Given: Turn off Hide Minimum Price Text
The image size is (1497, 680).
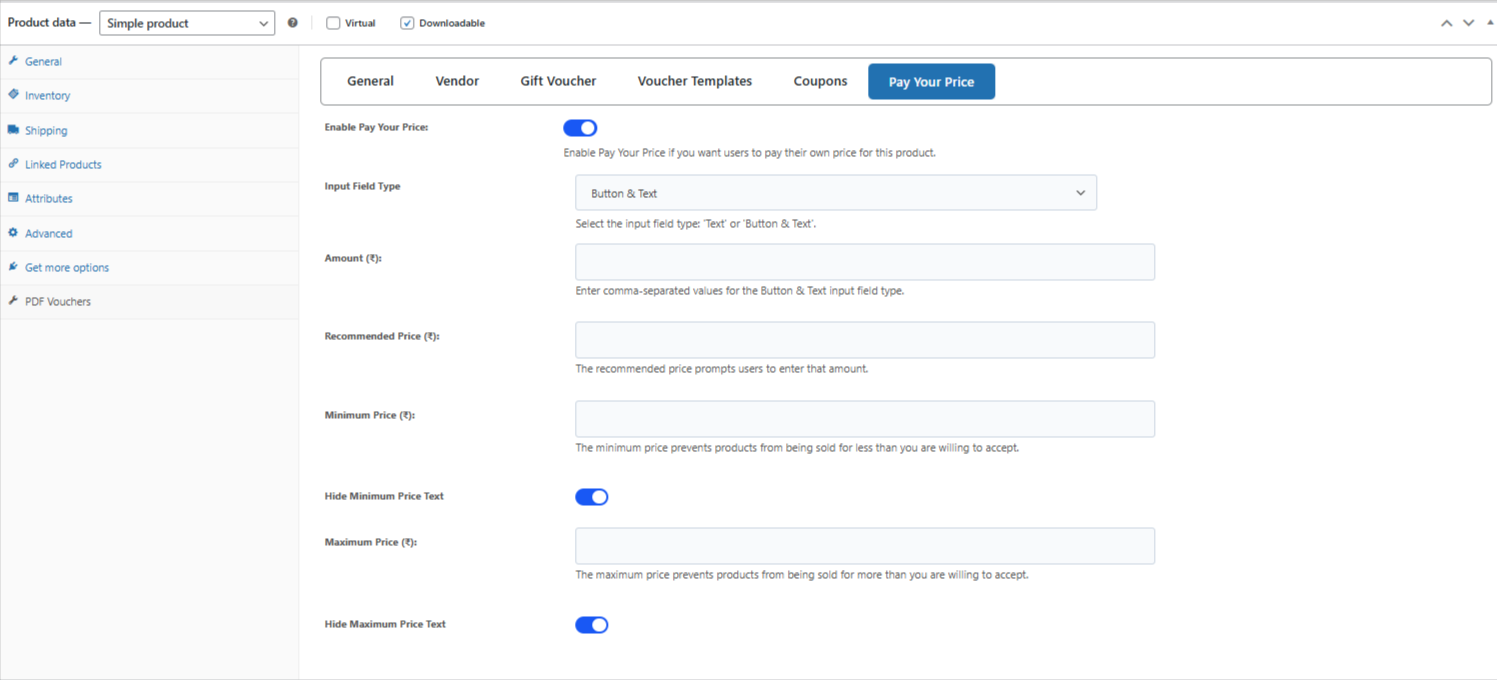Looking at the screenshot, I should click(x=591, y=497).
